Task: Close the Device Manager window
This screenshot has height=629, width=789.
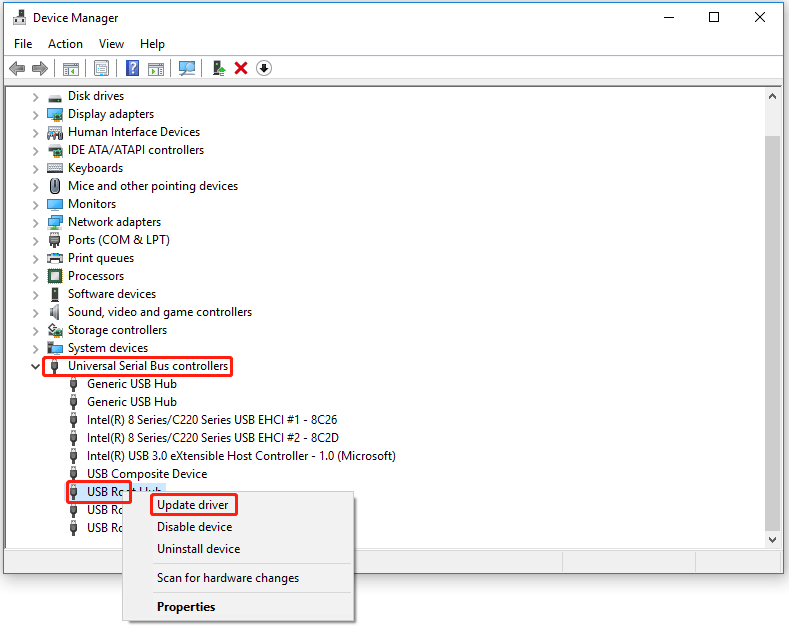Action: [x=760, y=18]
